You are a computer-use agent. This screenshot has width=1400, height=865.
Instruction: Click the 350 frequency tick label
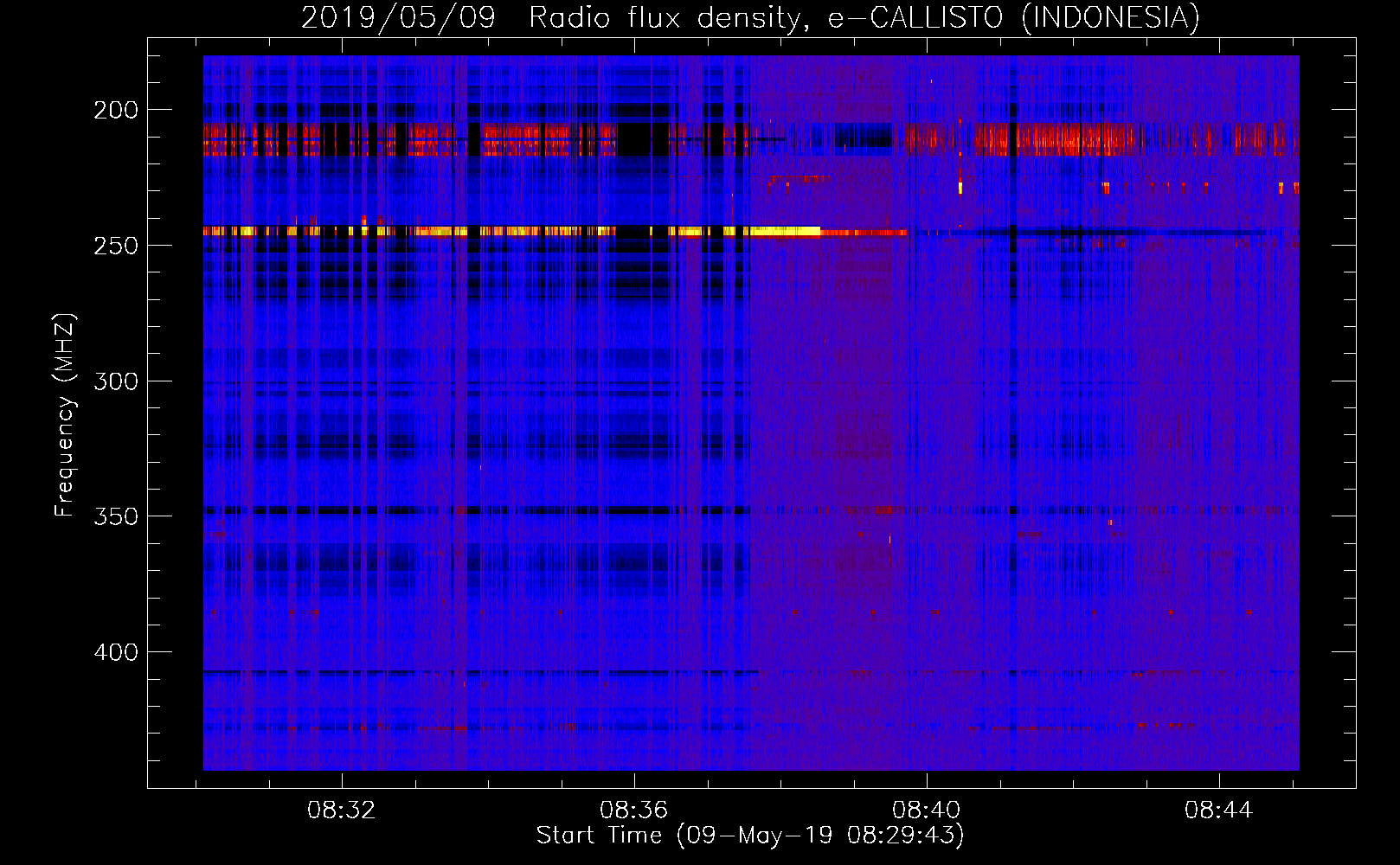pyautogui.click(x=116, y=516)
